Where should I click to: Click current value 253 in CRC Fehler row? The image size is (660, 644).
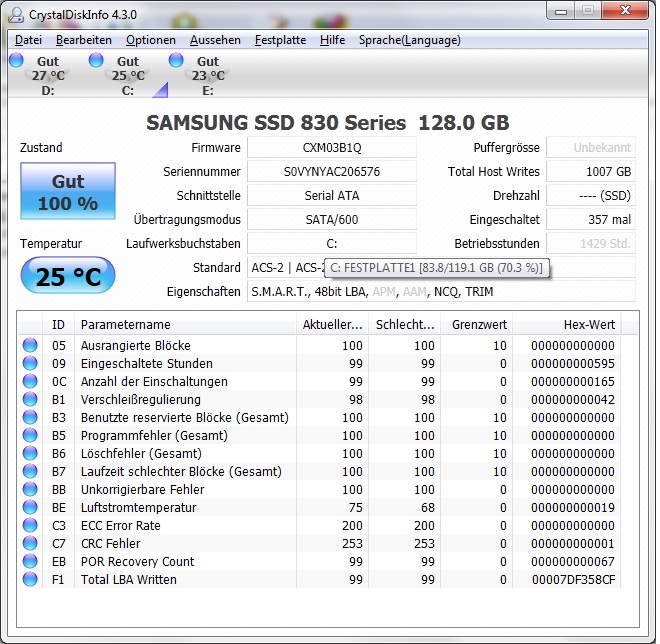click(x=352, y=544)
